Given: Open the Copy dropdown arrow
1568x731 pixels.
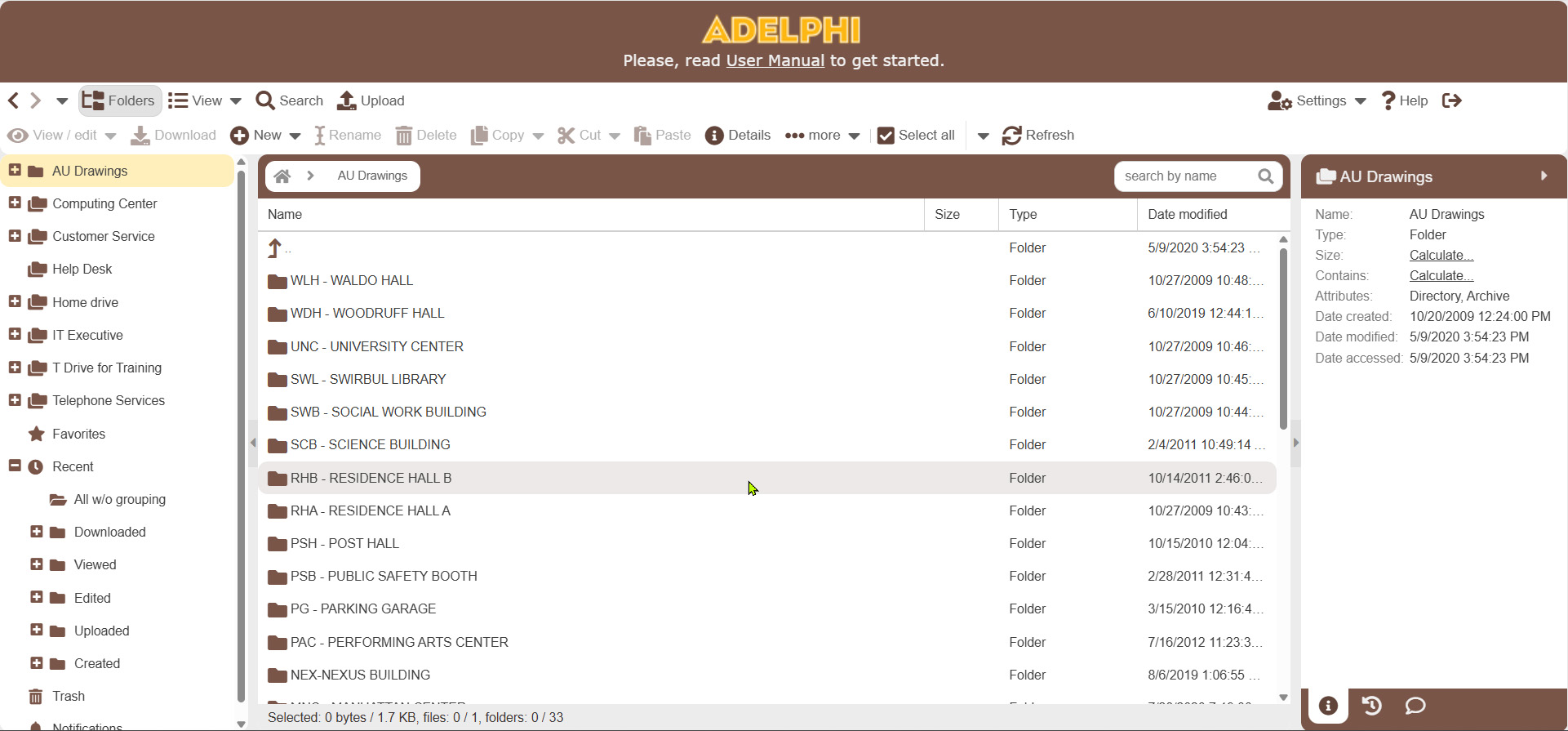Looking at the screenshot, I should click(x=538, y=136).
